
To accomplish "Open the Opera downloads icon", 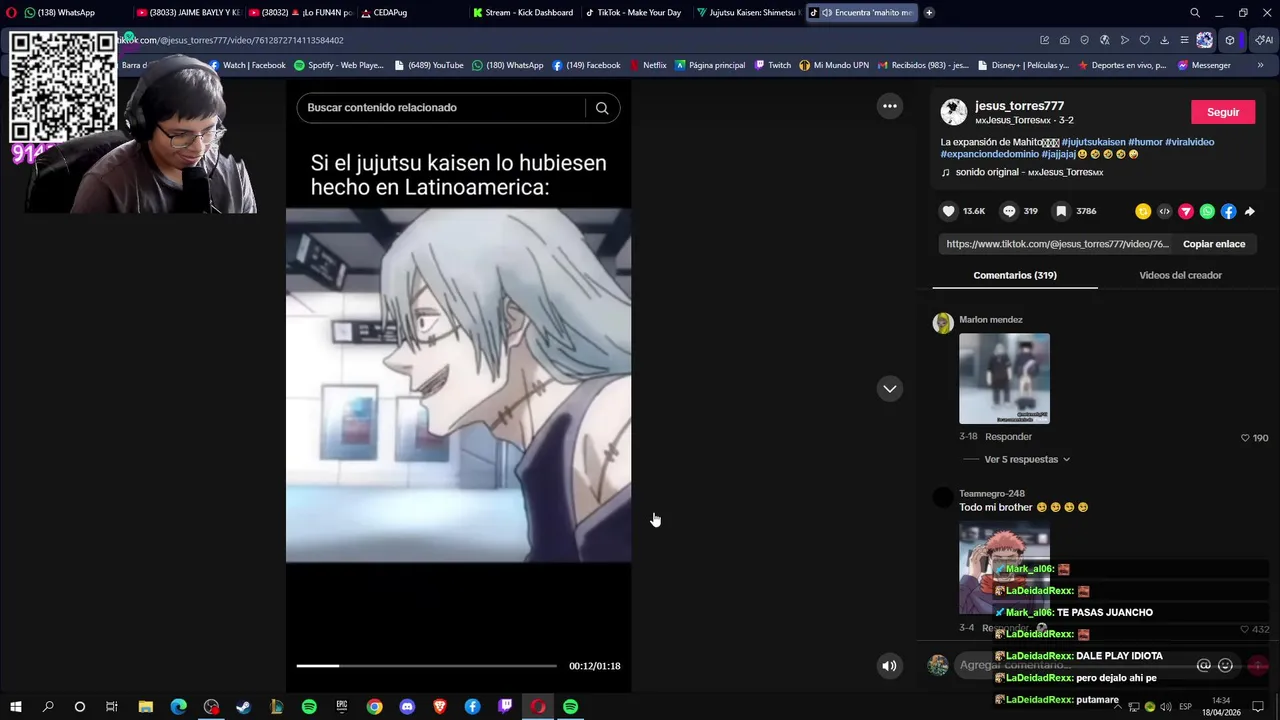I will (1164, 40).
